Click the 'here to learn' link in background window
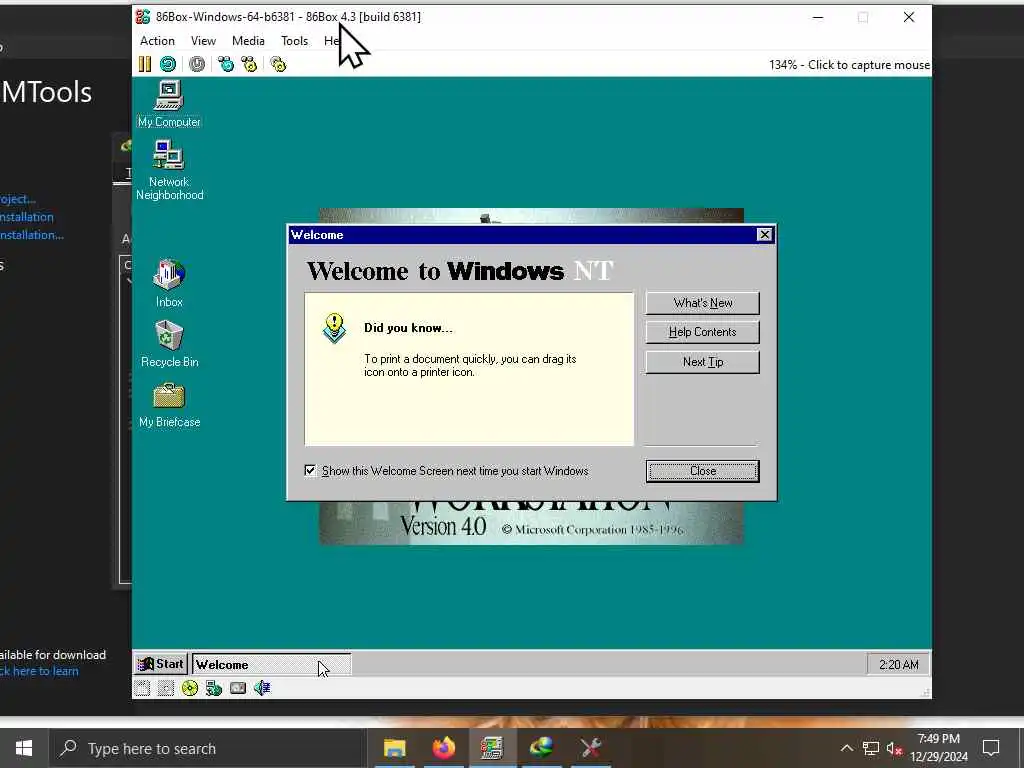The image size is (1024, 768). click(46, 671)
